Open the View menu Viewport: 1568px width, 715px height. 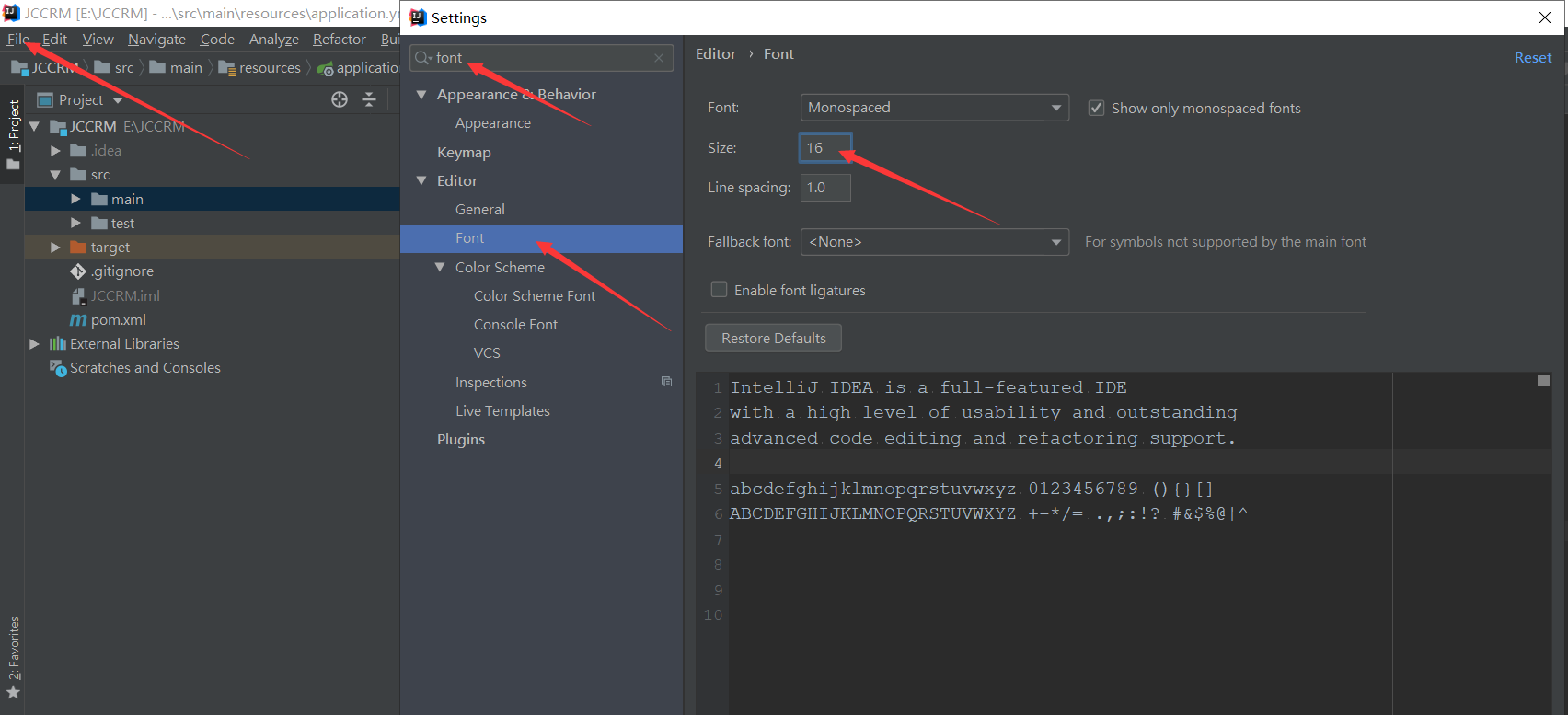pyautogui.click(x=98, y=39)
